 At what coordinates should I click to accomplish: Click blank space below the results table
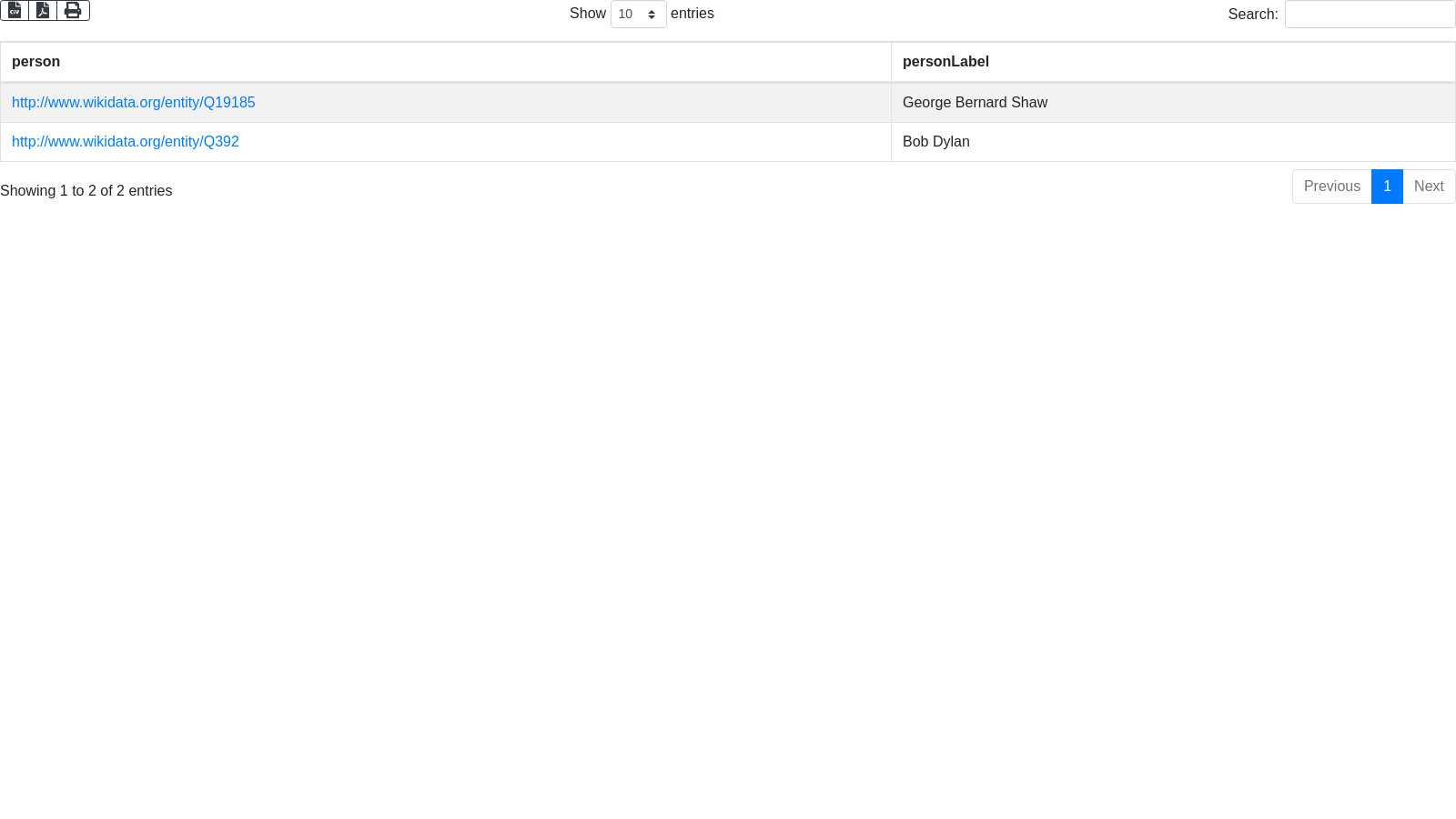click(728, 500)
